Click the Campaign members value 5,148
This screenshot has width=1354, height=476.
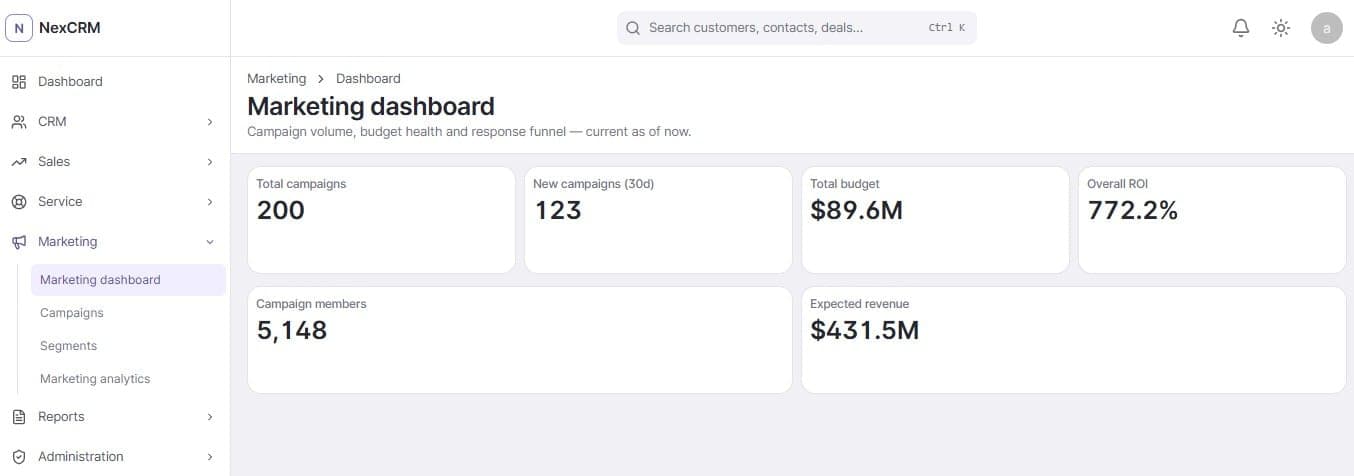click(x=292, y=330)
